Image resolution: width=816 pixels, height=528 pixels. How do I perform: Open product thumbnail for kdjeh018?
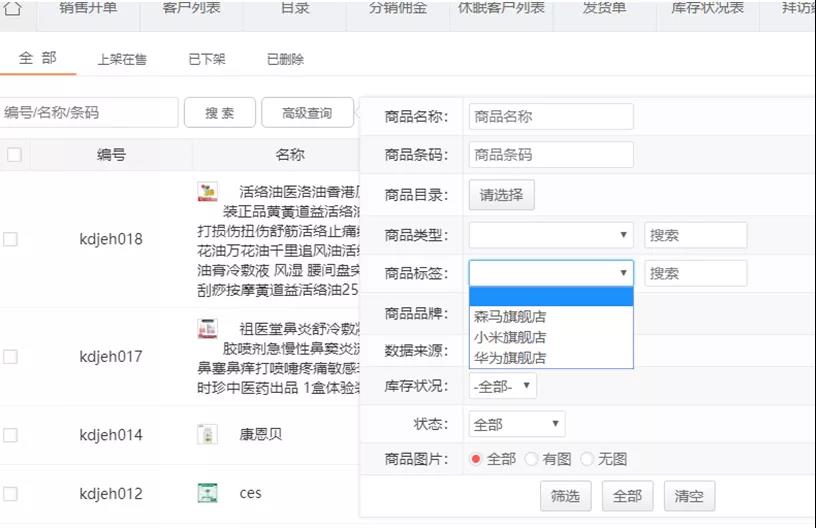(x=208, y=192)
